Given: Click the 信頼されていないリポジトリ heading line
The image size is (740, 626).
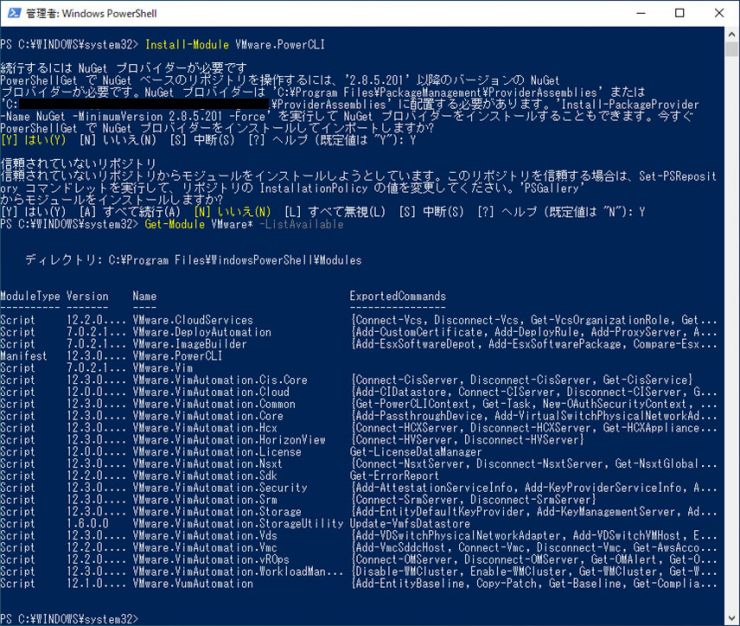Looking at the screenshot, I should [78, 164].
